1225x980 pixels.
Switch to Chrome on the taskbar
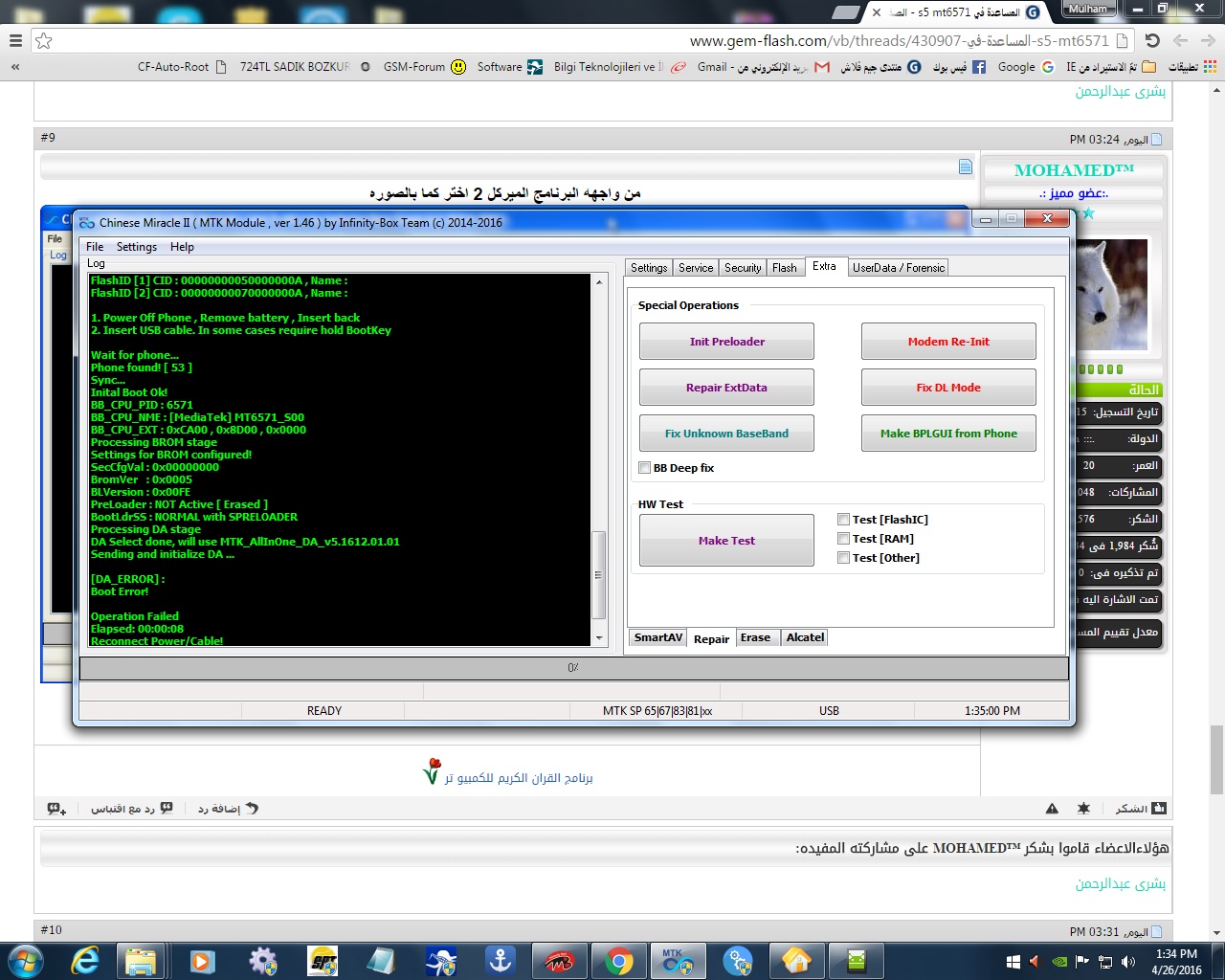click(619, 961)
